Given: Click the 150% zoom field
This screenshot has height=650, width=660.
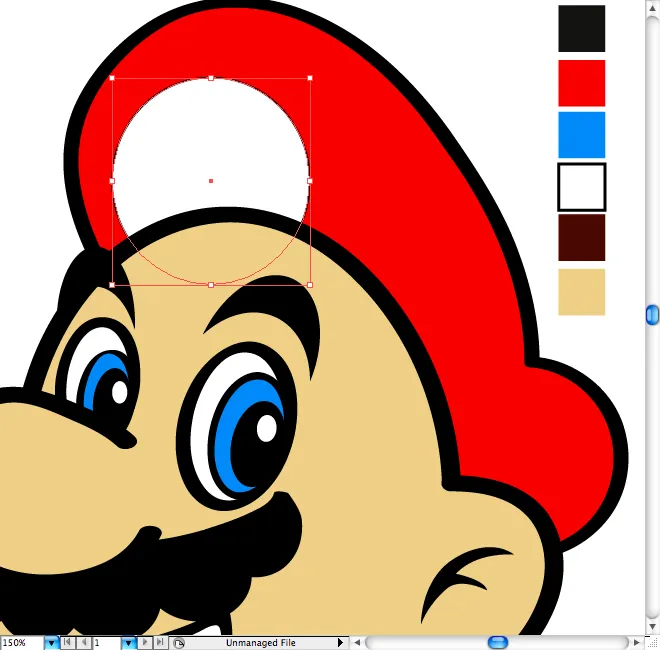Looking at the screenshot, I should click(22, 643).
